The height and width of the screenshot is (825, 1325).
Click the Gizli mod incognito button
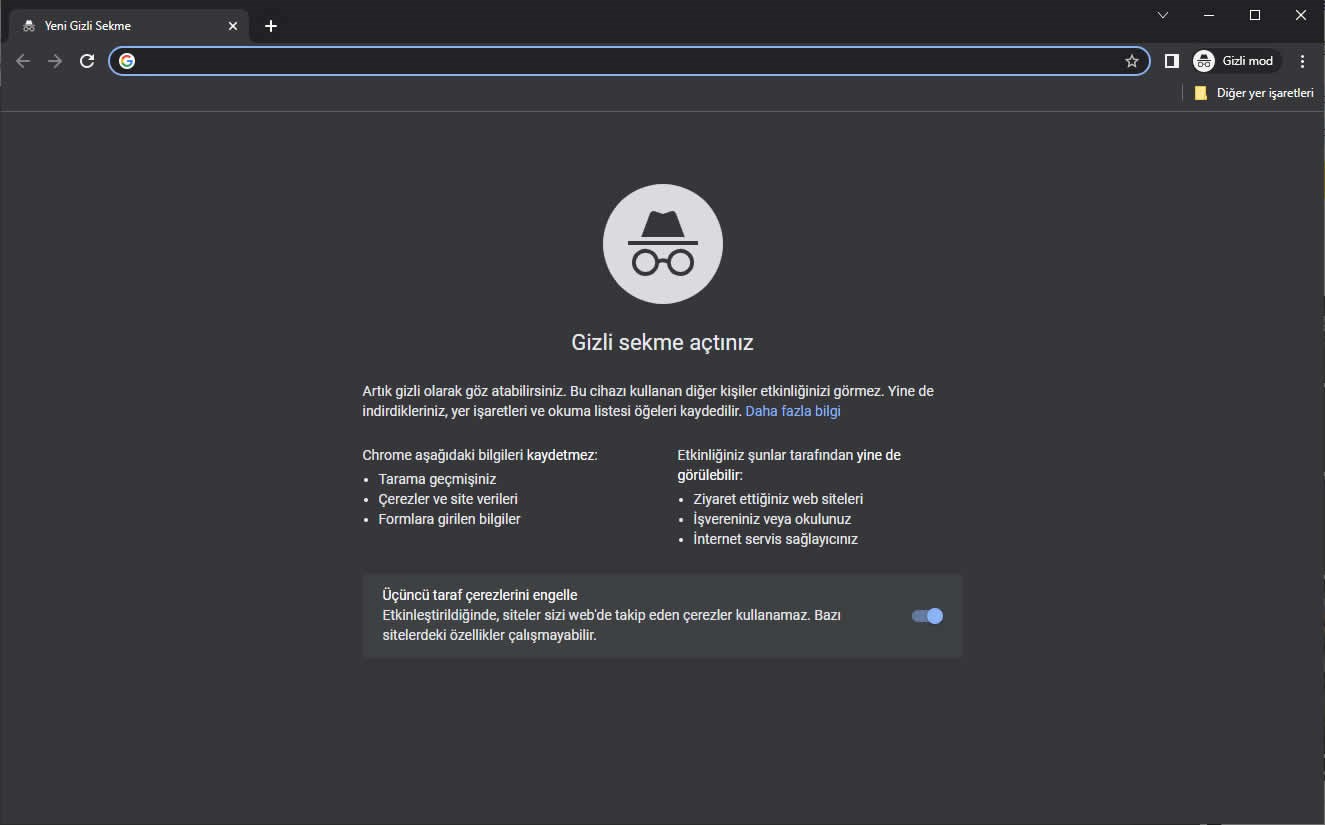pos(1237,61)
